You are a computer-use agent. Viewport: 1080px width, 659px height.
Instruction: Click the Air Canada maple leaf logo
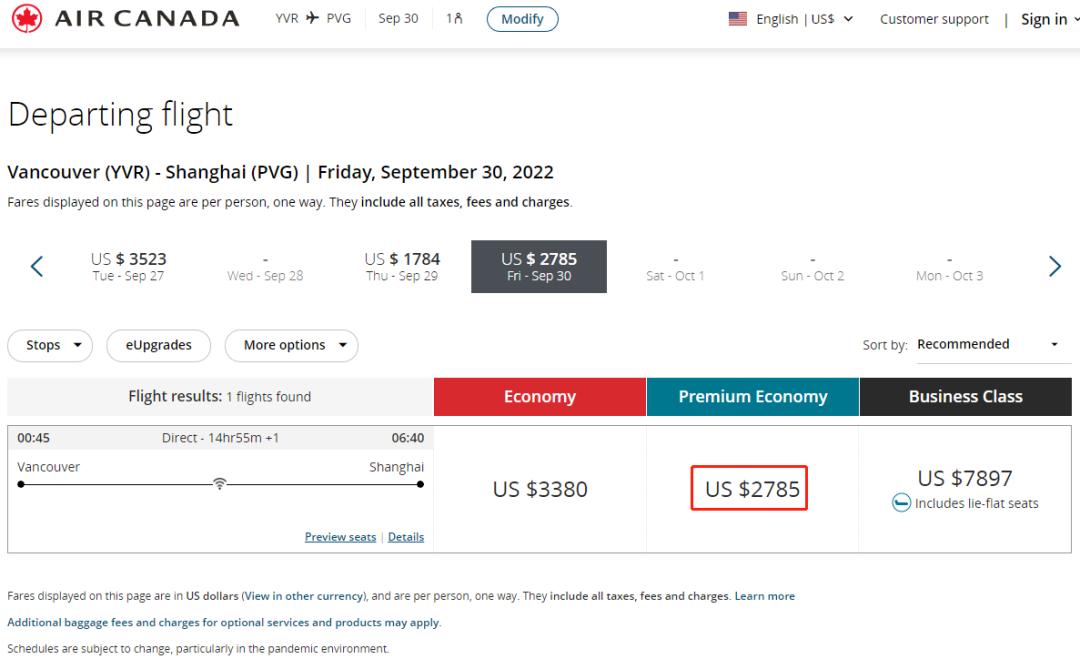click(x=26, y=19)
